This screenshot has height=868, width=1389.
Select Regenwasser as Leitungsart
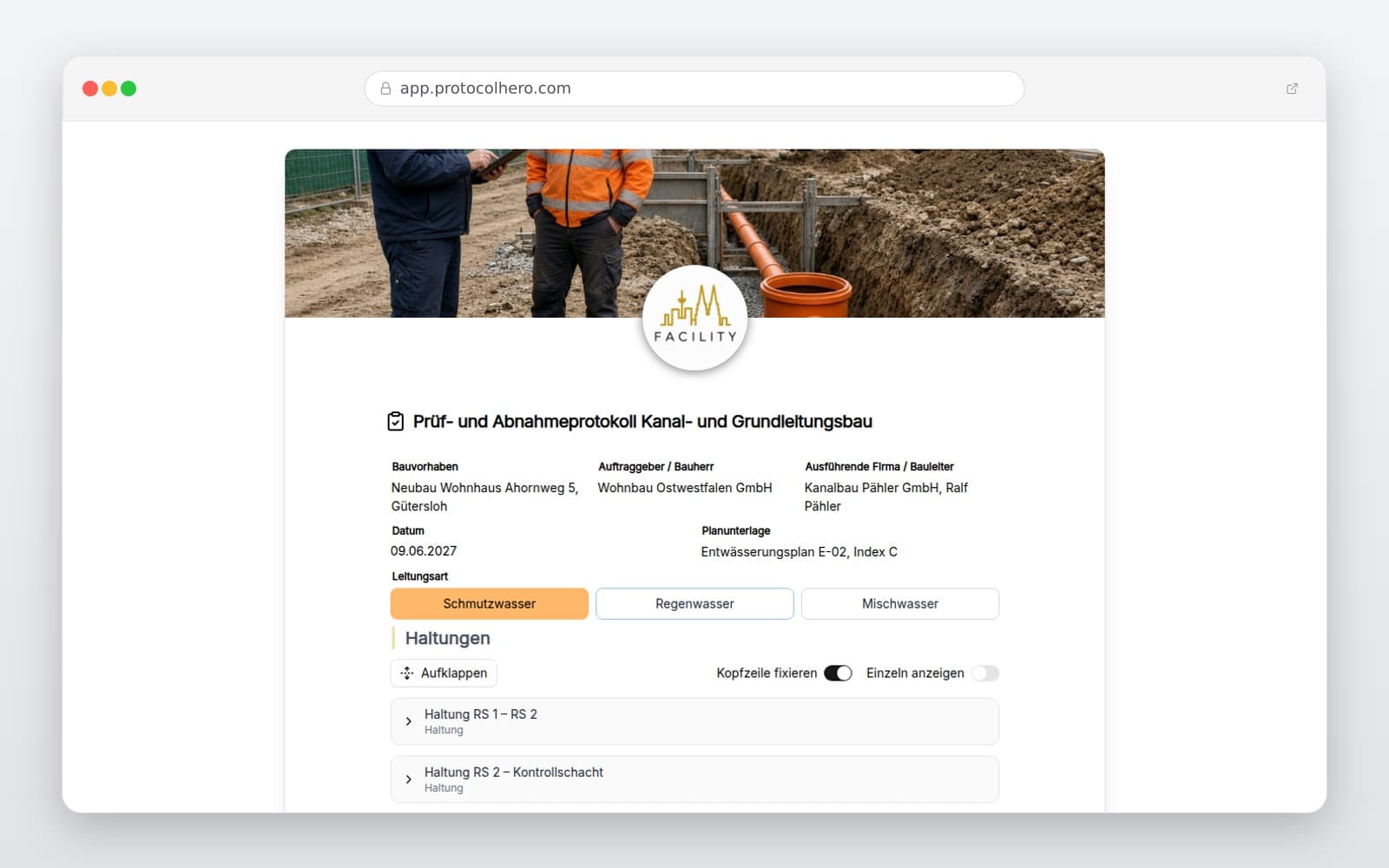694,603
